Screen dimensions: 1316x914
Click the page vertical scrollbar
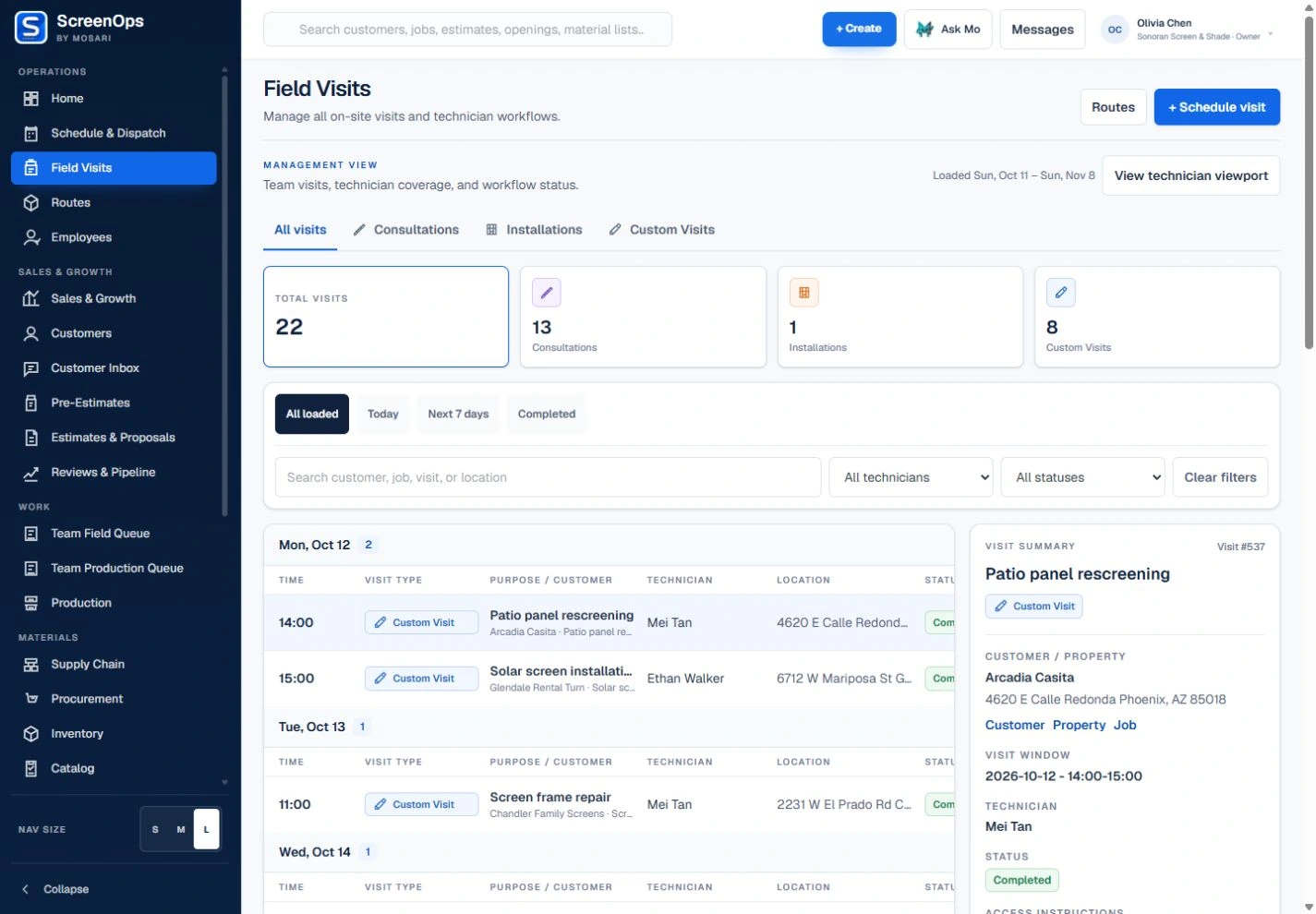[x=1309, y=185]
